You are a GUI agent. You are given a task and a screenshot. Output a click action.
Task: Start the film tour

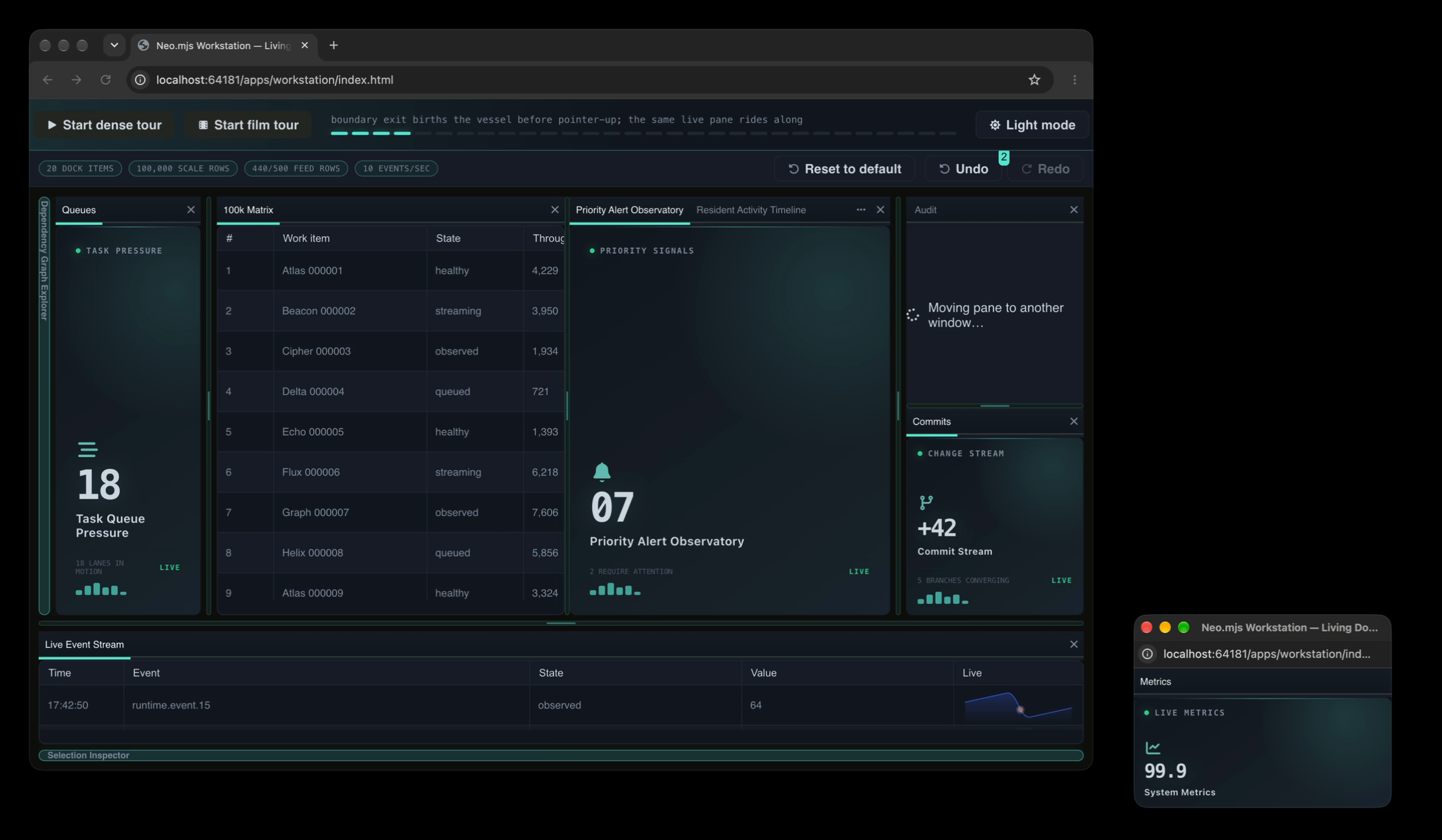(249, 125)
